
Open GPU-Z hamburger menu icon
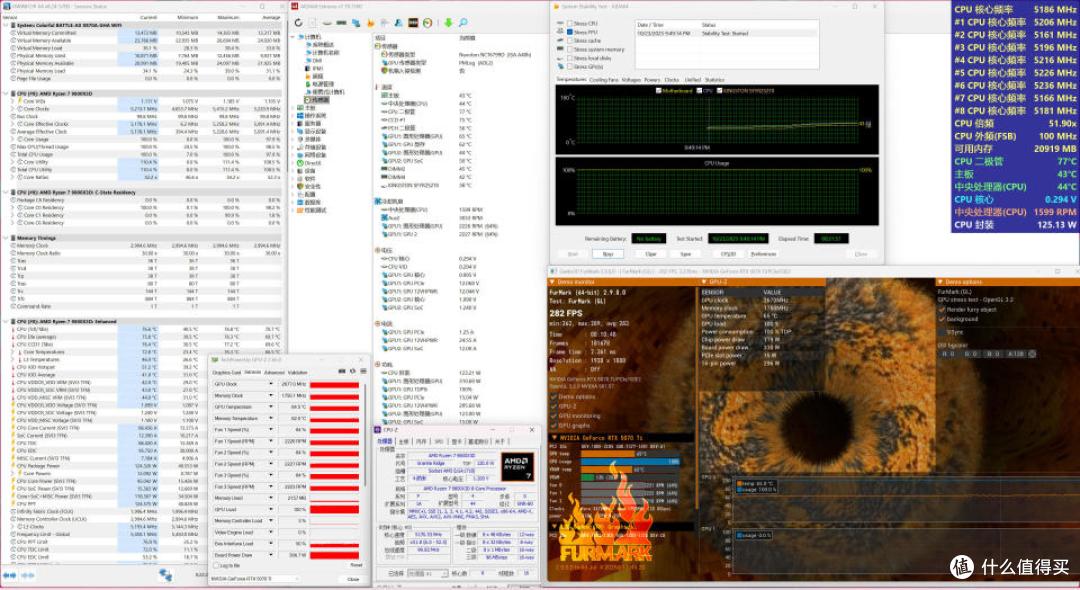pyautogui.click(x=363, y=371)
